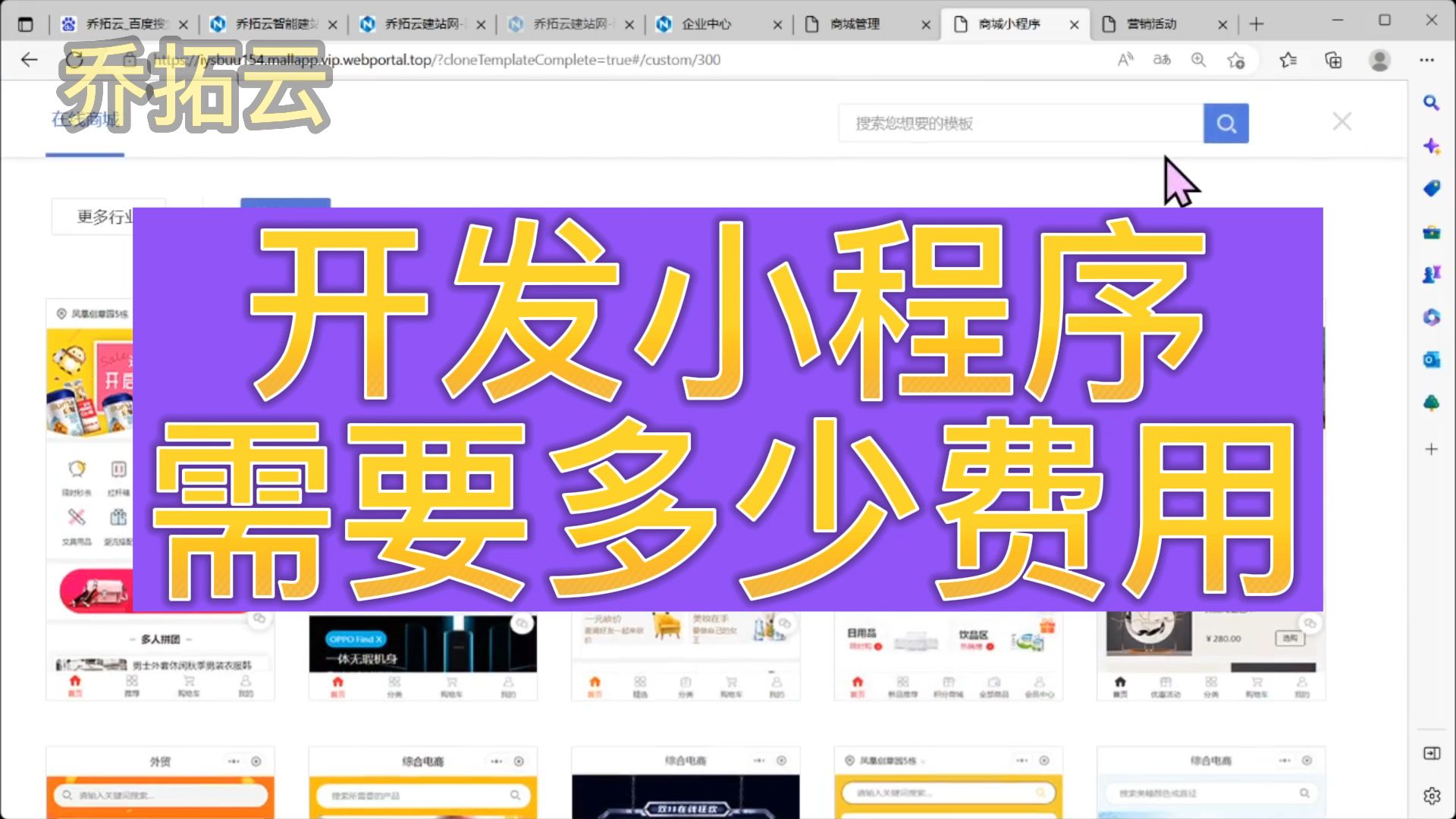This screenshot has width=1456, height=819.
Task: Open the Copilot sparkle sidebar icon
Action: pyautogui.click(x=1431, y=146)
